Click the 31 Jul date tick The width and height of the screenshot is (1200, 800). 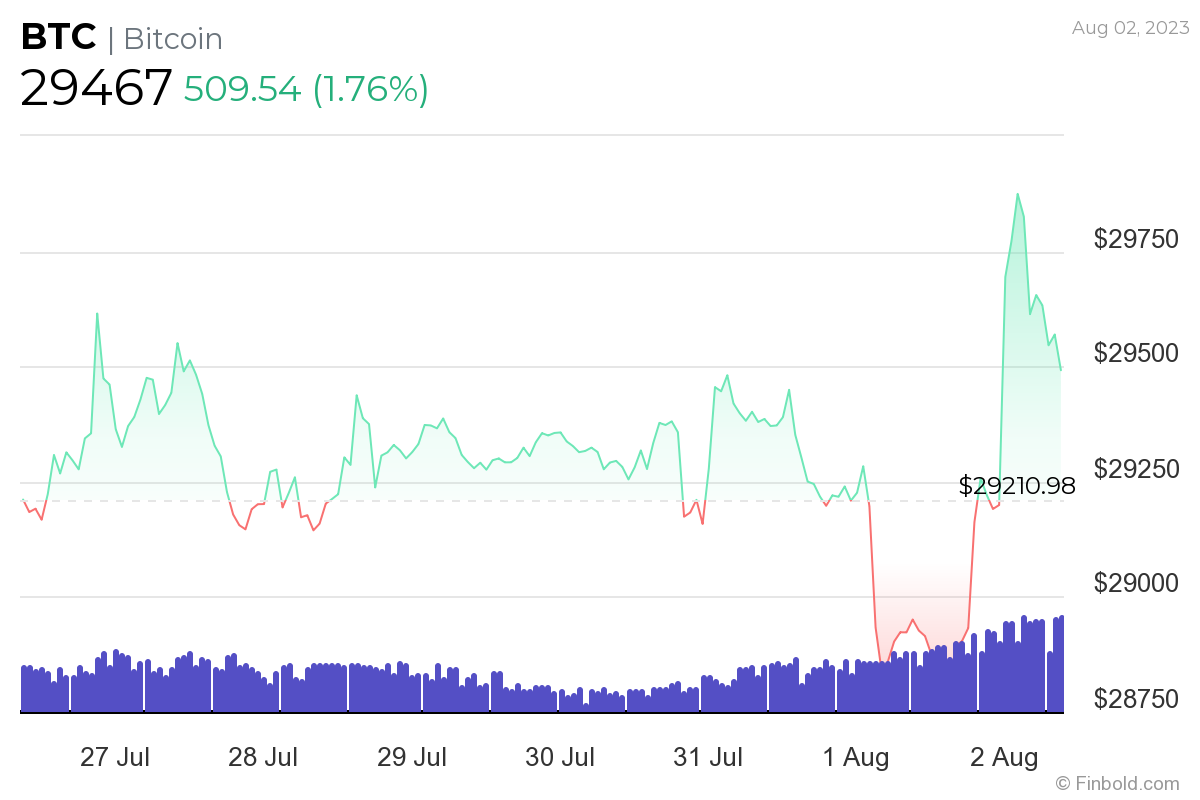click(x=708, y=757)
